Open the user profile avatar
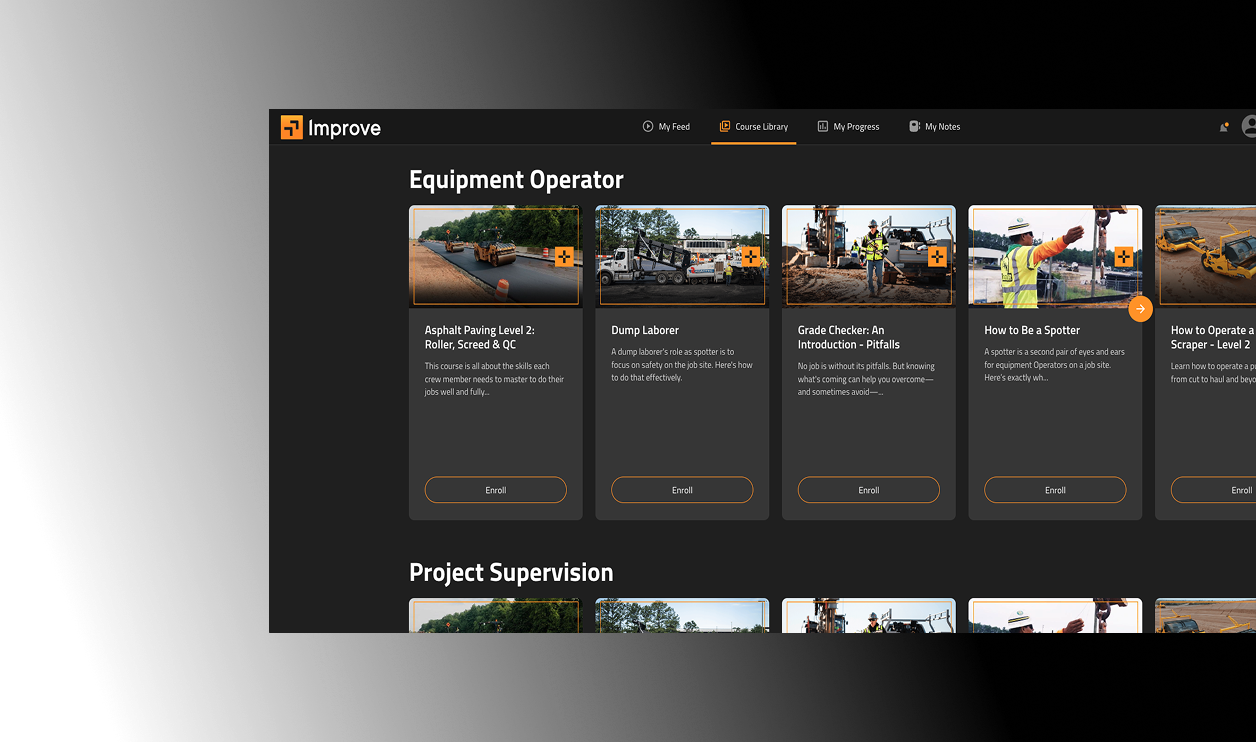Viewport: 1256px width, 742px height. click(1249, 127)
